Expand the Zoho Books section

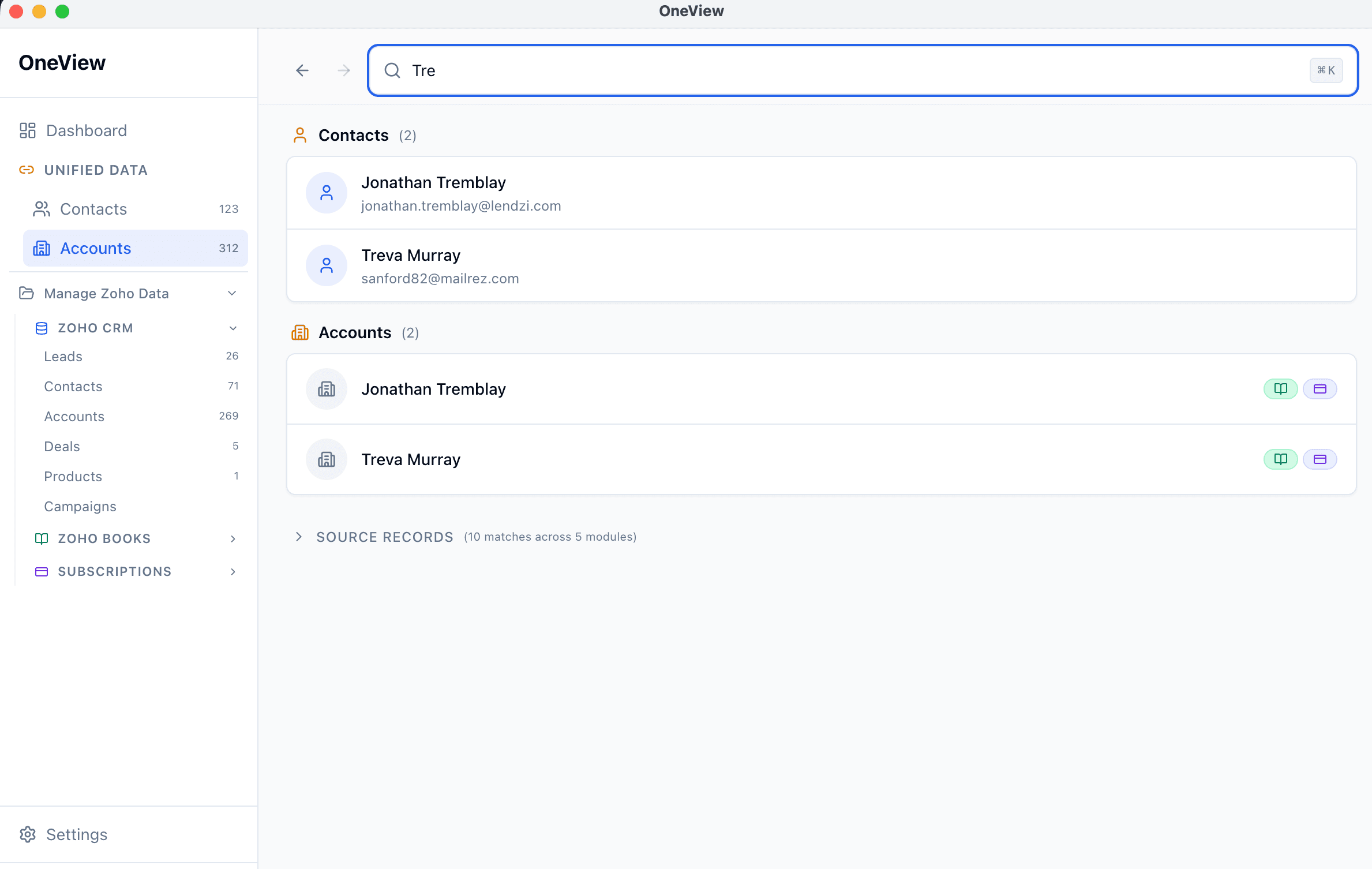click(233, 538)
